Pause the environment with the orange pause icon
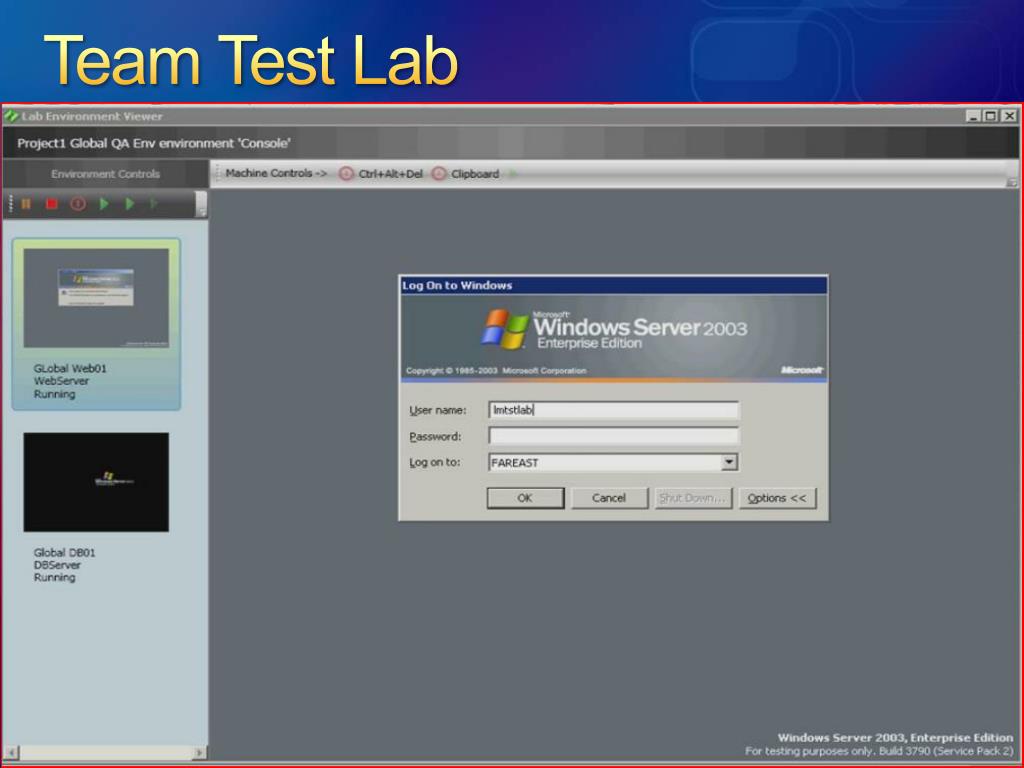Viewport: 1024px width, 768px height. pyautogui.click(x=26, y=204)
